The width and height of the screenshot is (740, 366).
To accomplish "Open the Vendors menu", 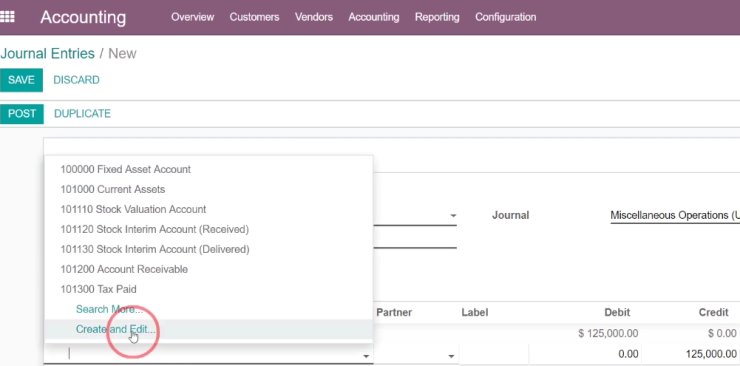I will pyautogui.click(x=314, y=17).
